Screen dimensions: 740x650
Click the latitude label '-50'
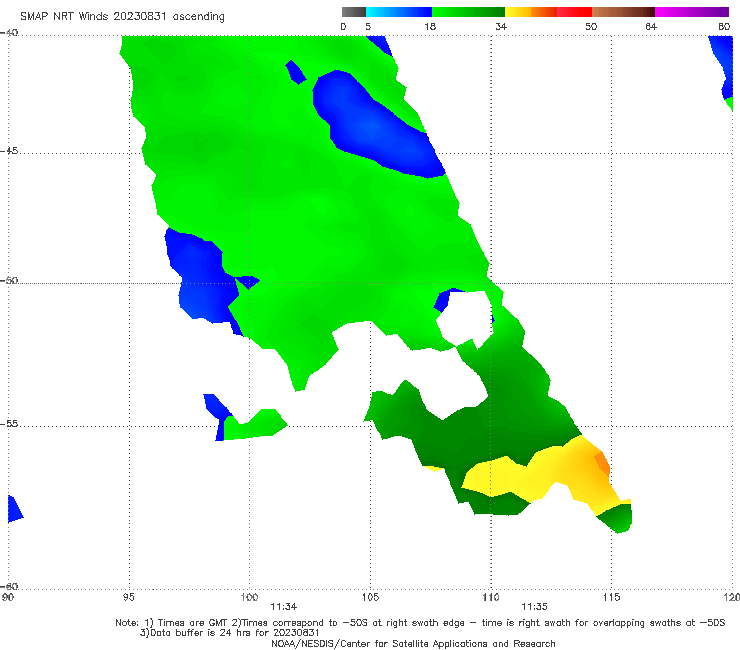pos(9,280)
